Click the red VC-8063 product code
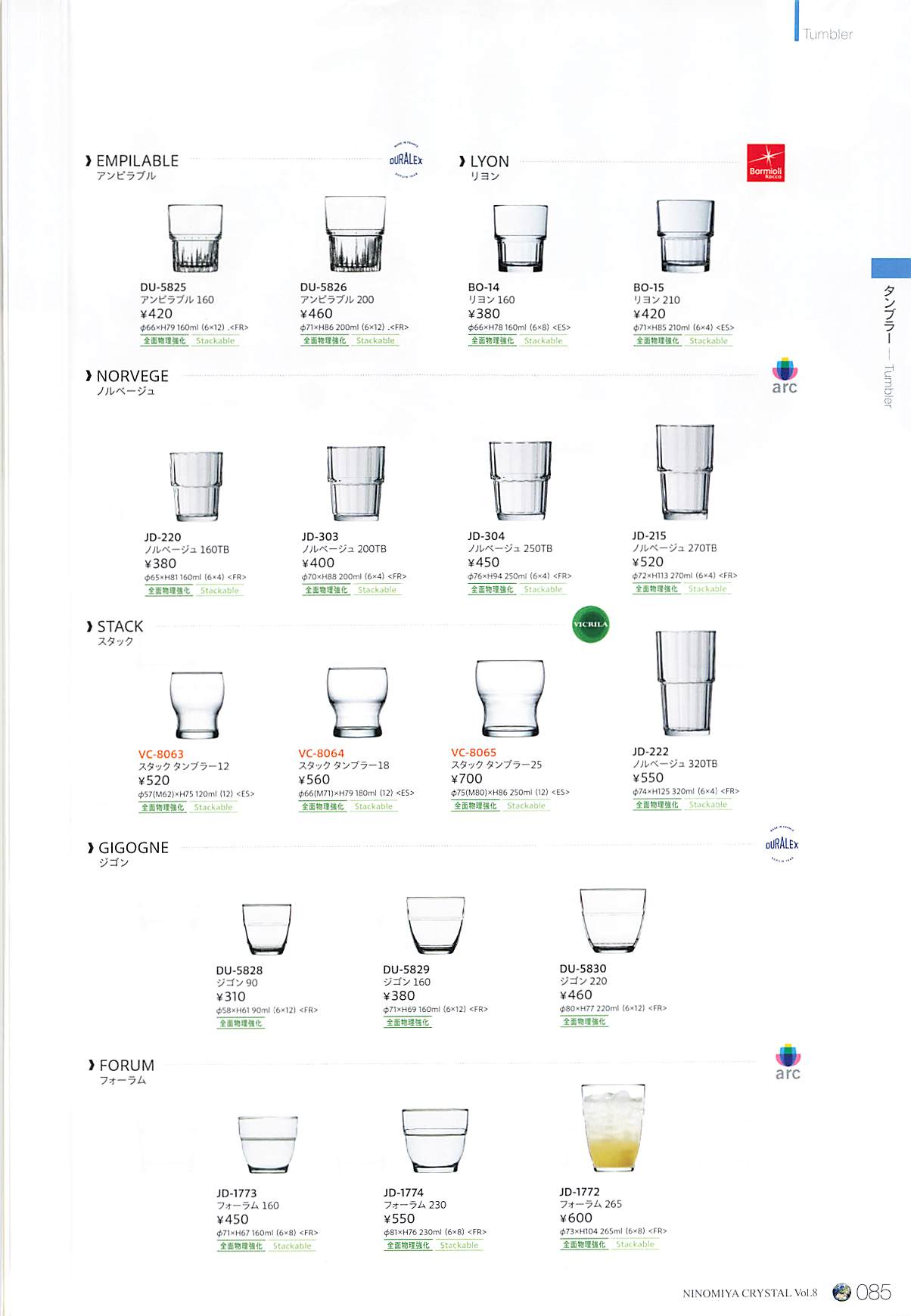The width and height of the screenshot is (911, 1316). 161,754
